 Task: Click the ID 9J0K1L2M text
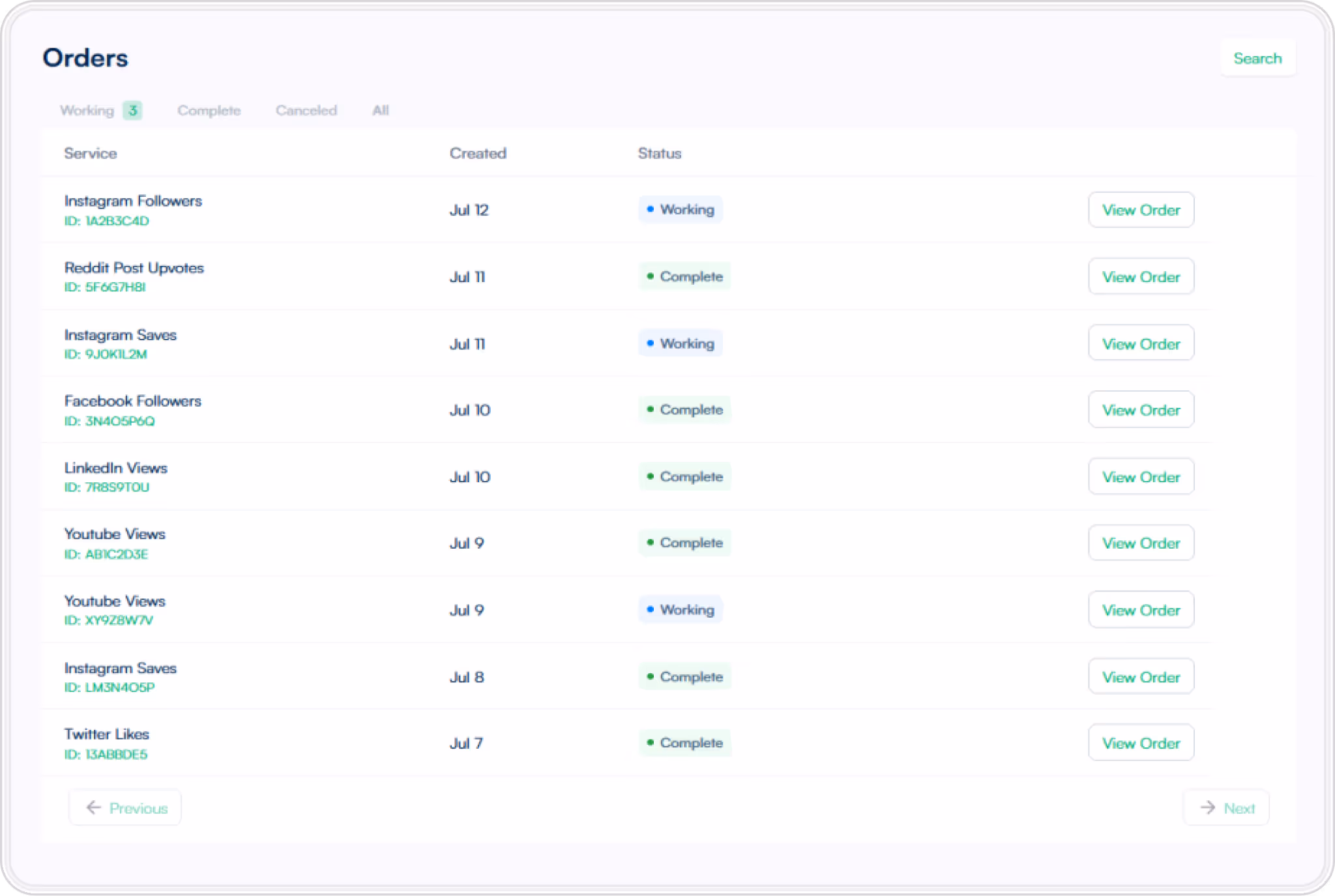106,354
